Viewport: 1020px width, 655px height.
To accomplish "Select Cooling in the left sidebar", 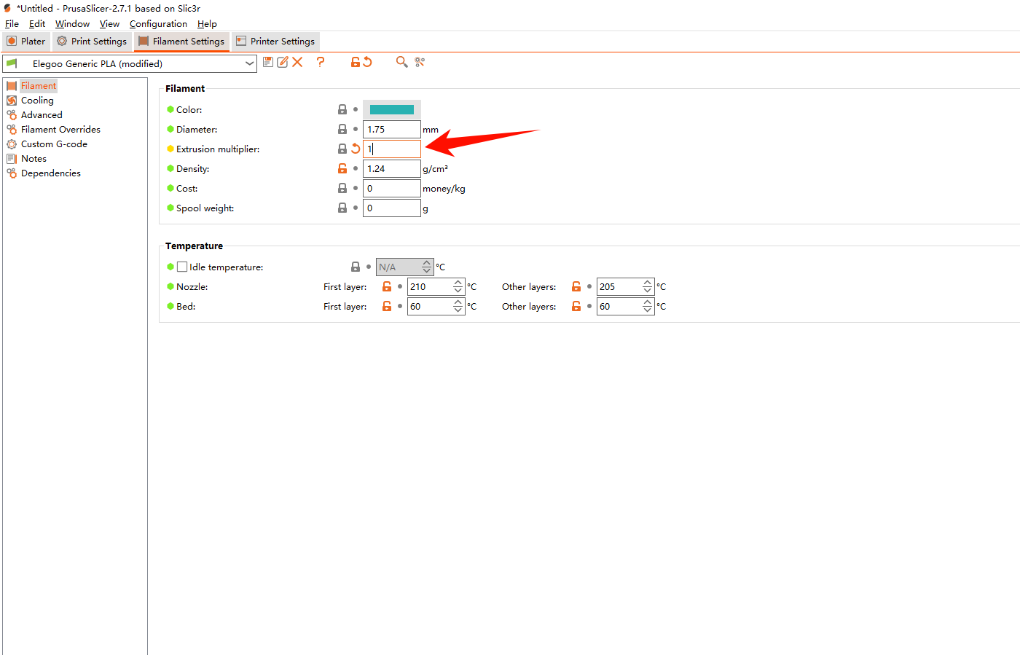I will click(x=37, y=100).
